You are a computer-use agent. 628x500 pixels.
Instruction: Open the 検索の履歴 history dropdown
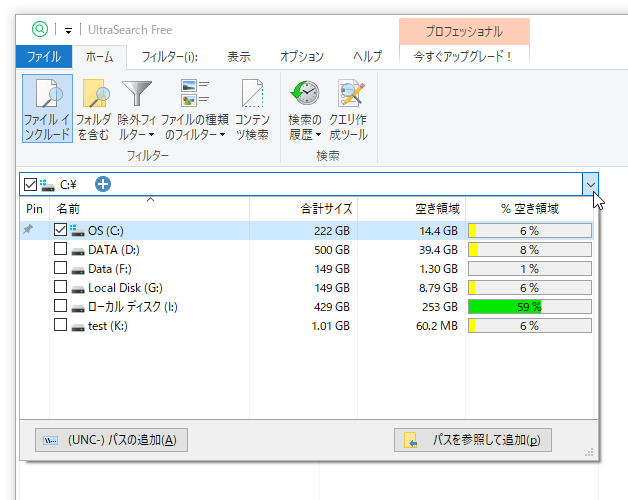tap(305, 109)
